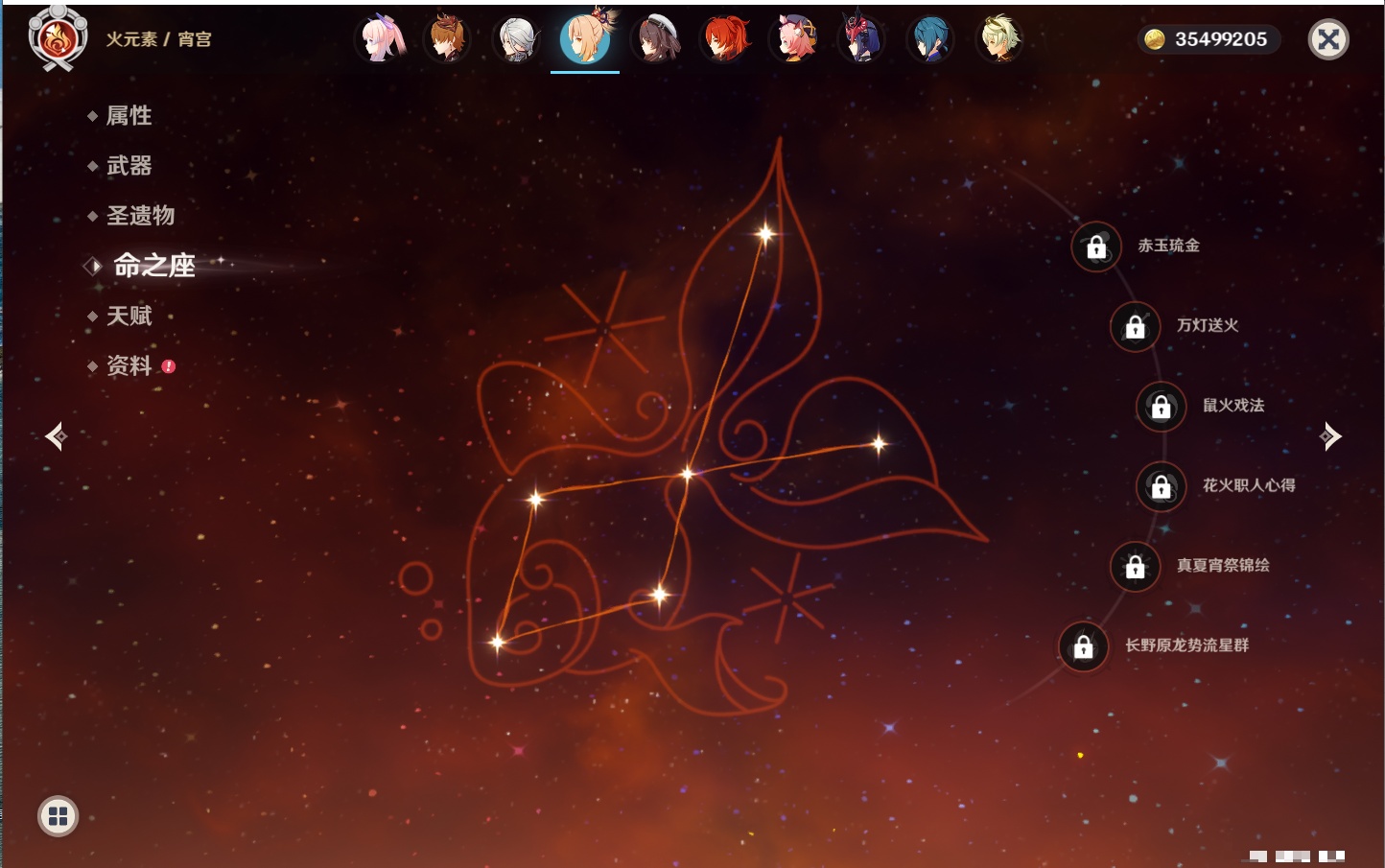Image resolution: width=1385 pixels, height=868 pixels.
Task: Select the blue-haired character avatar
Action: tap(930, 40)
